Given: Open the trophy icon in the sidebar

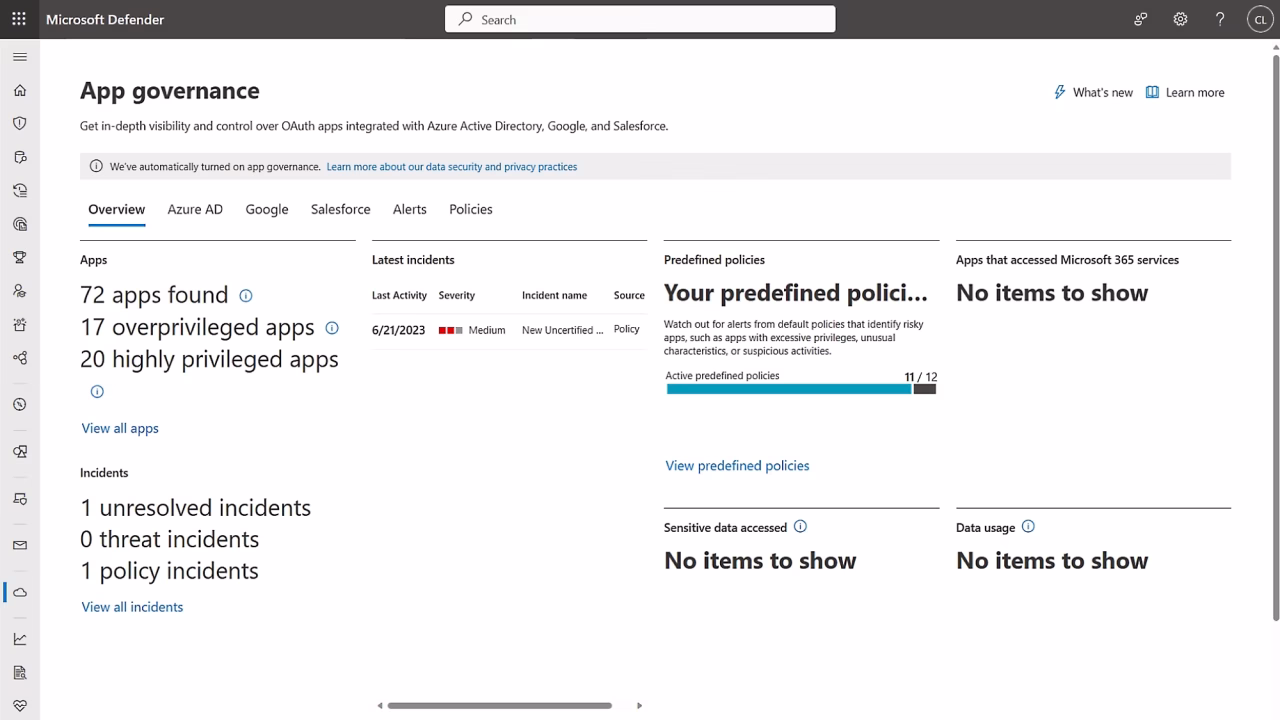Looking at the screenshot, I should [20, 257].
